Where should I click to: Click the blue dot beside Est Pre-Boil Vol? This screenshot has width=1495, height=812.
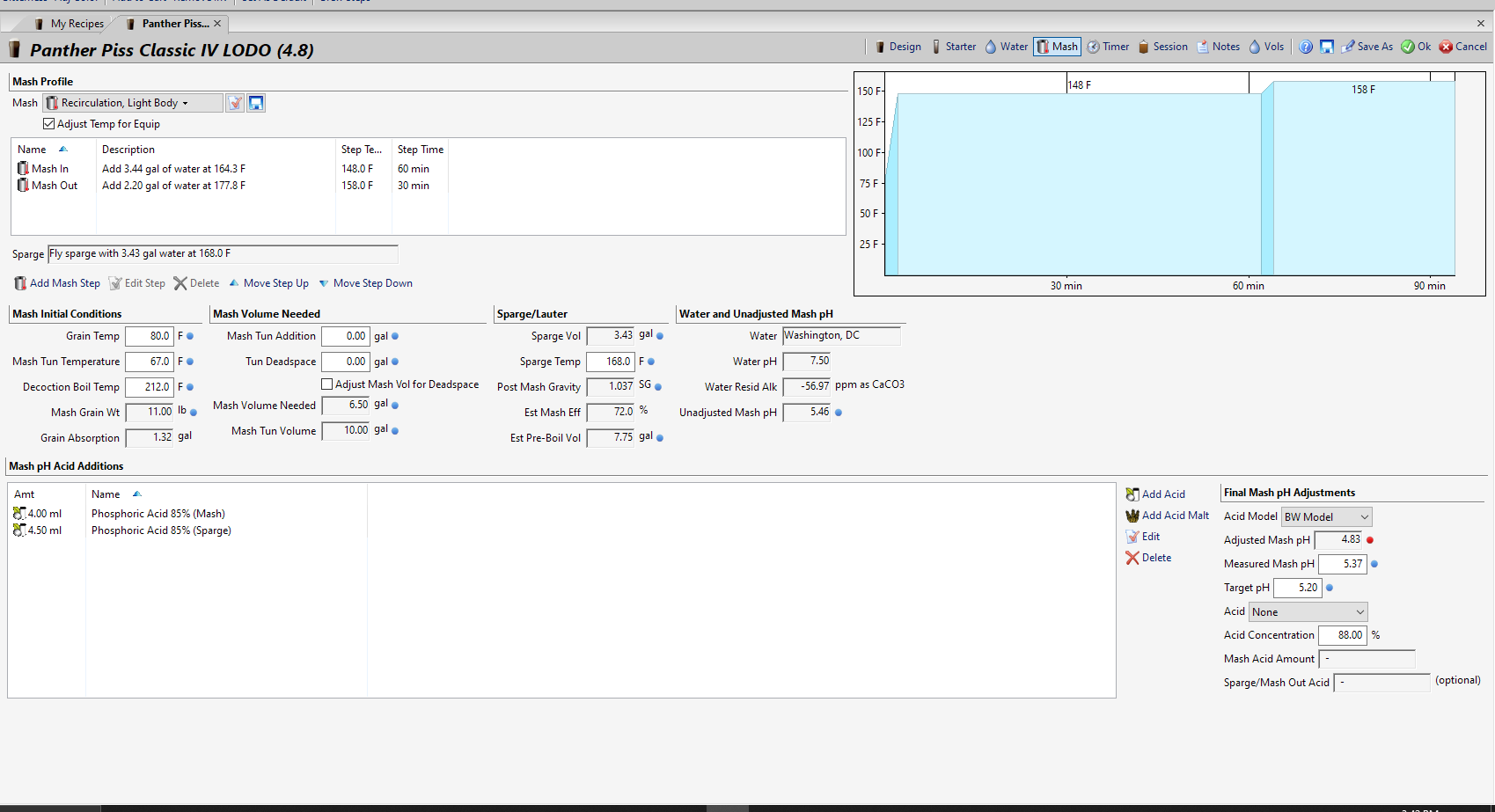(x=660, y=438)
